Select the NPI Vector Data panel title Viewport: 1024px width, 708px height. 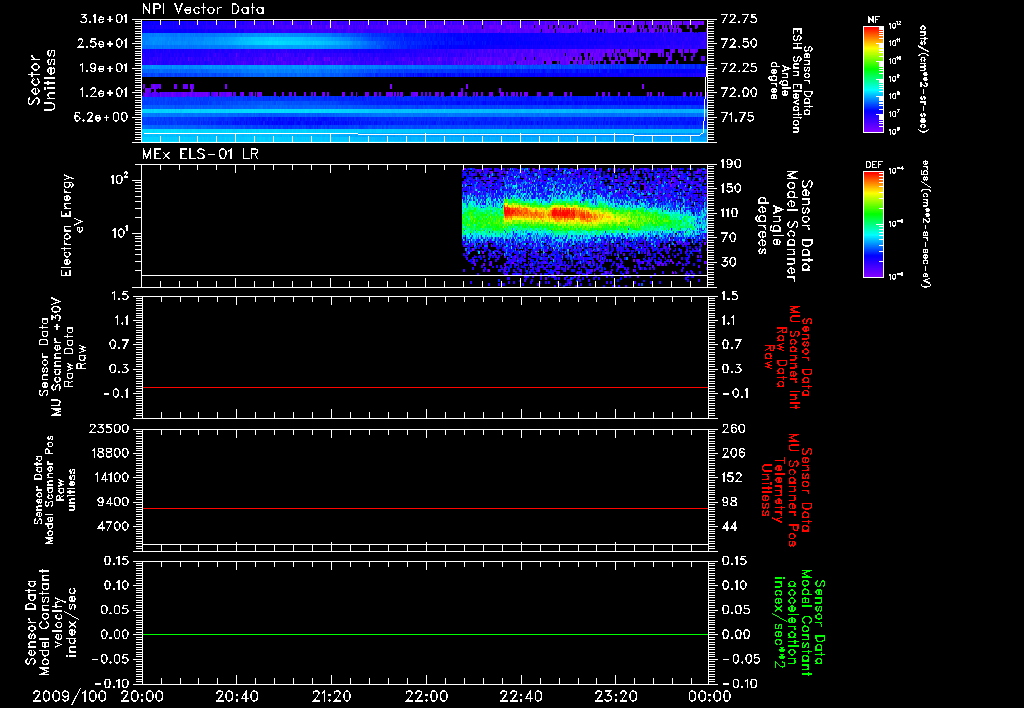[x=203, y=9]
